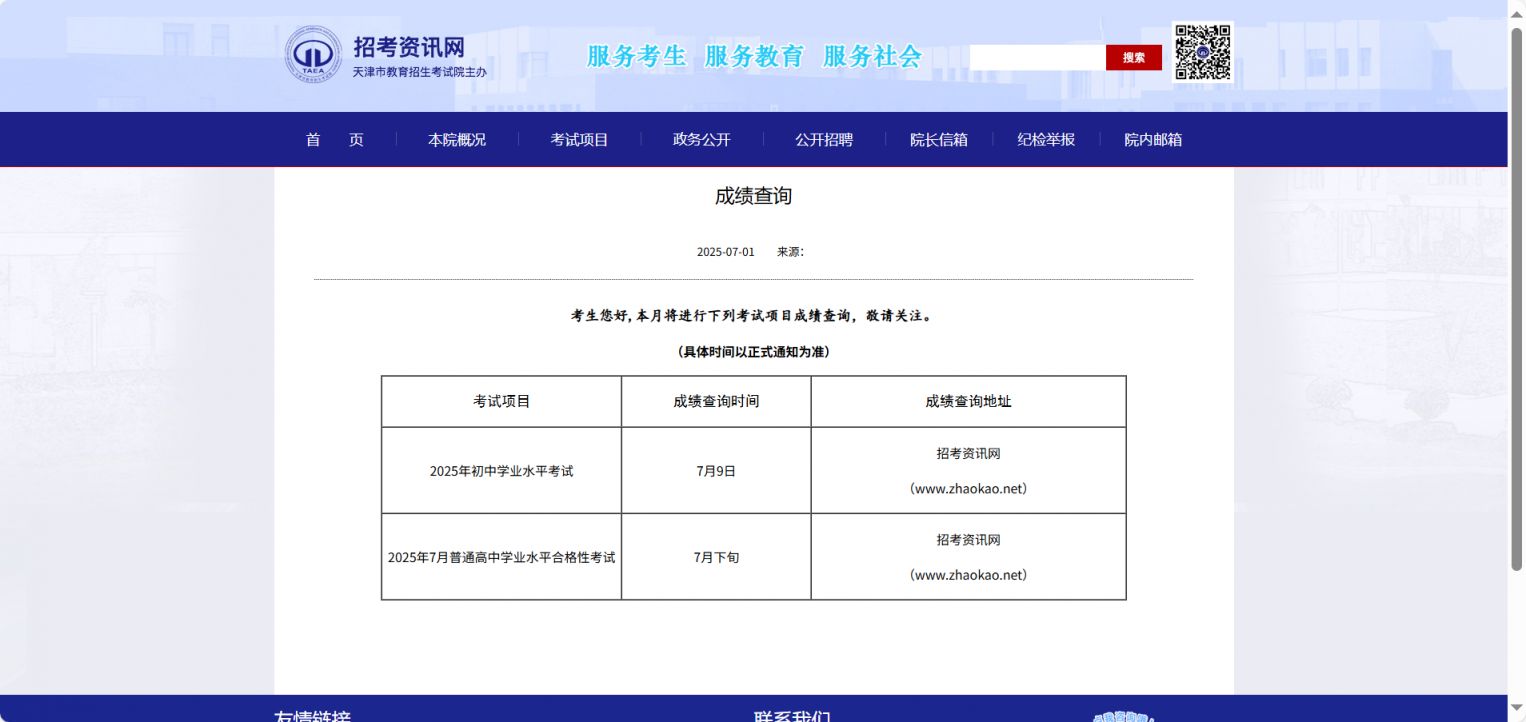Click the page vertical scrollbar thumb
Screen dimensions: 1526x722
(x=1516, y=298)
